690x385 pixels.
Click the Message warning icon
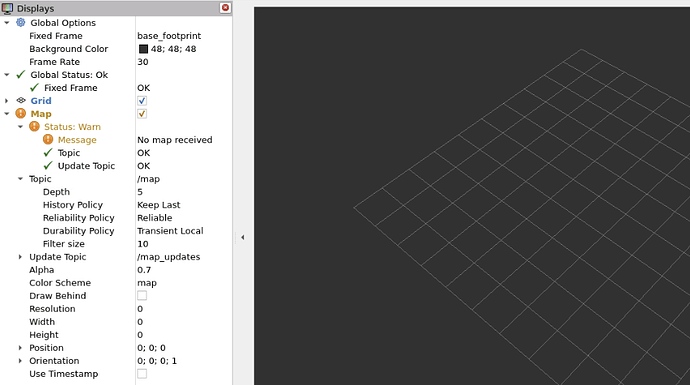pyautogui.click(x=48, y=139)
